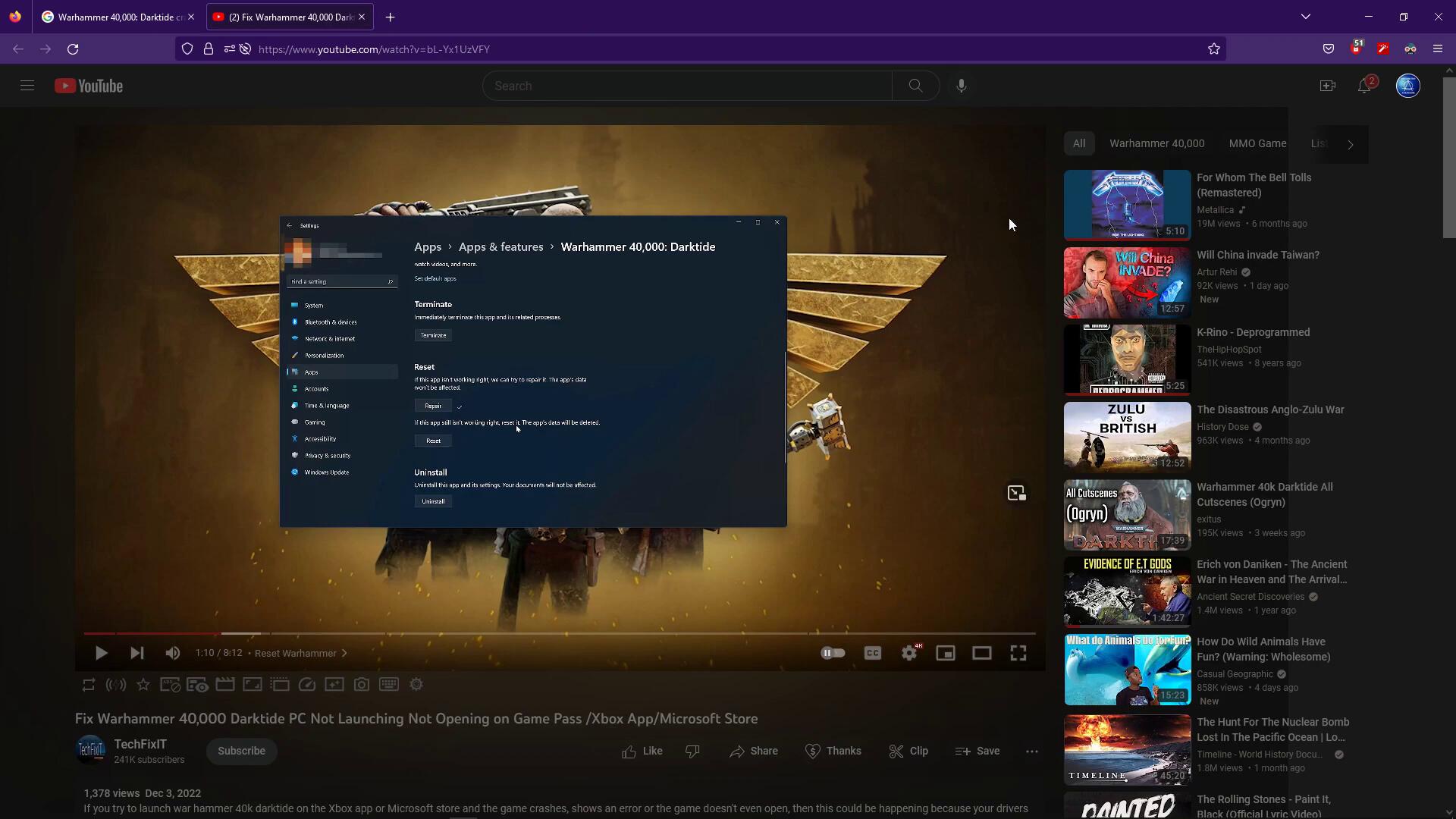
Task: Subscribe to the TechFixIT channel
Action: (241, 751)
